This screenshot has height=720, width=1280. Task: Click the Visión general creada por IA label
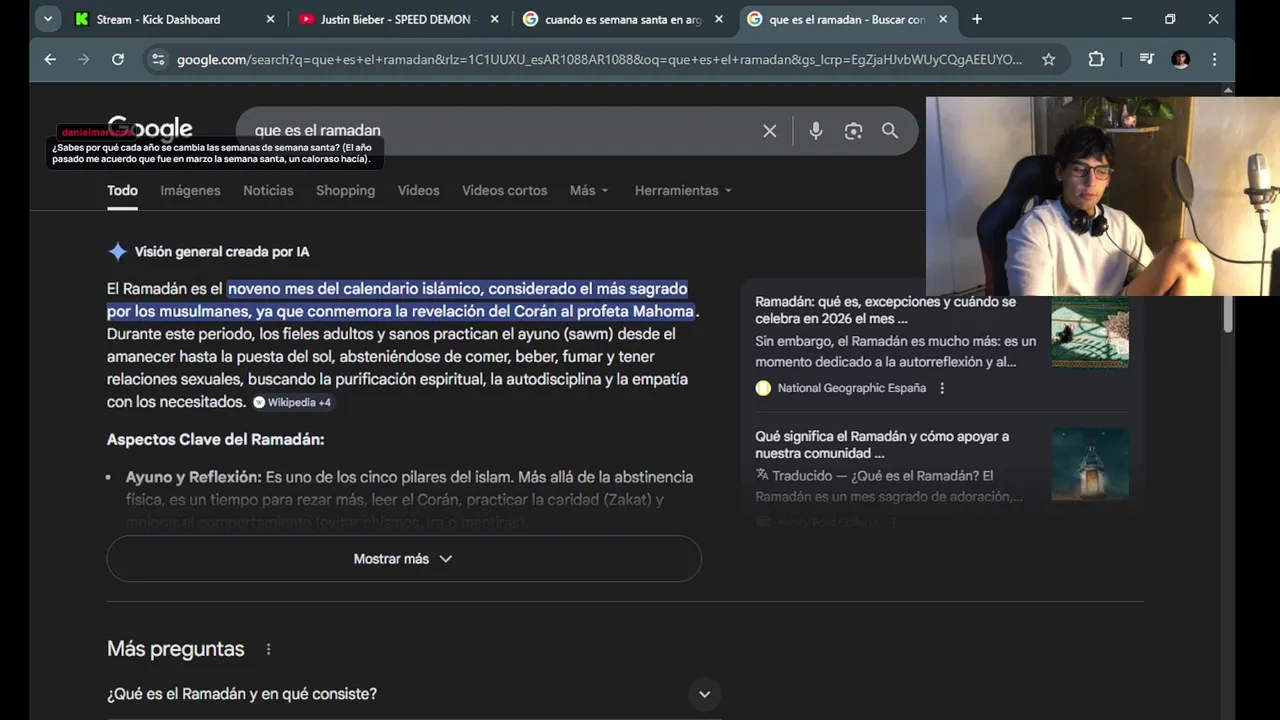(x=222, y=252)
